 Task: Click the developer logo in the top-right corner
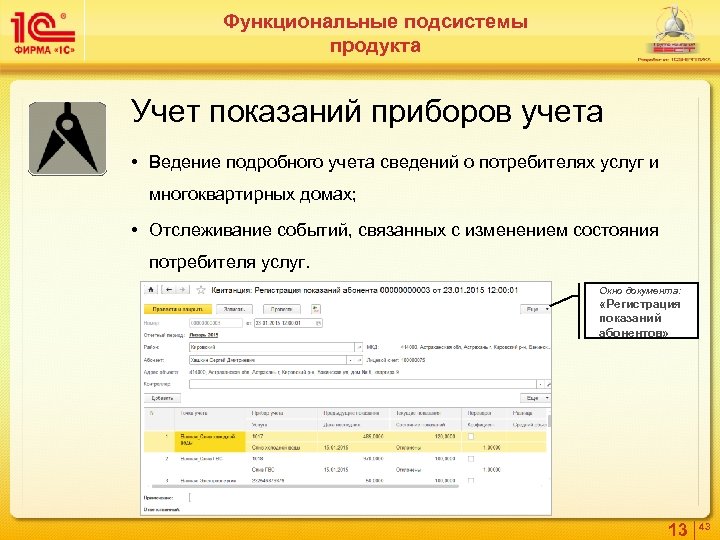point(674,32)
